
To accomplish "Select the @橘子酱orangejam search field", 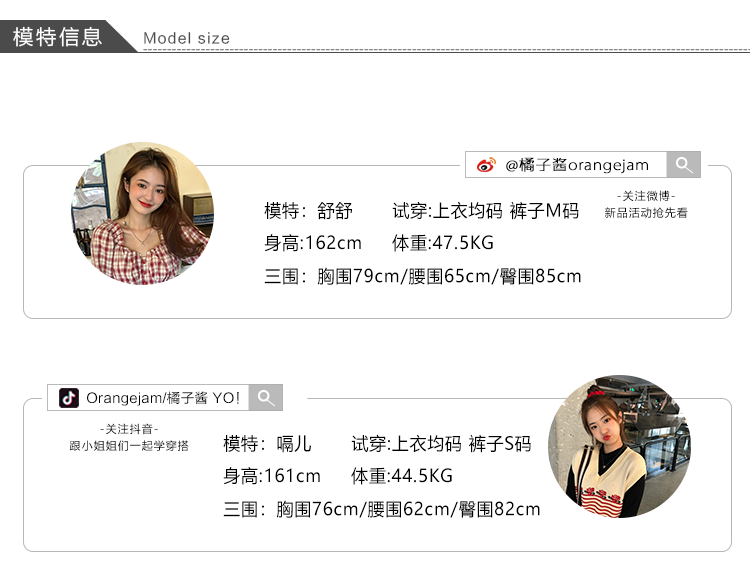I will click(577, 165).
